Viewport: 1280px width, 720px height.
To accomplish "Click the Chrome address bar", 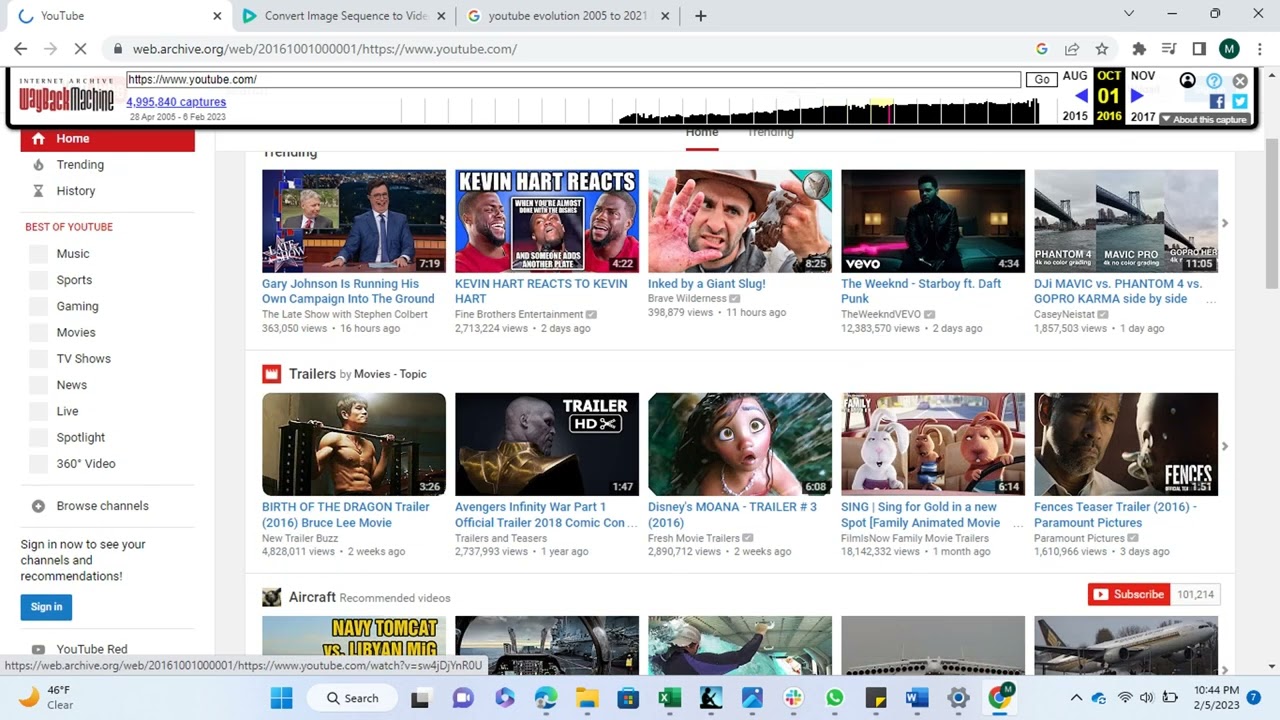I will pyautogui.click(x=570, y=49).
